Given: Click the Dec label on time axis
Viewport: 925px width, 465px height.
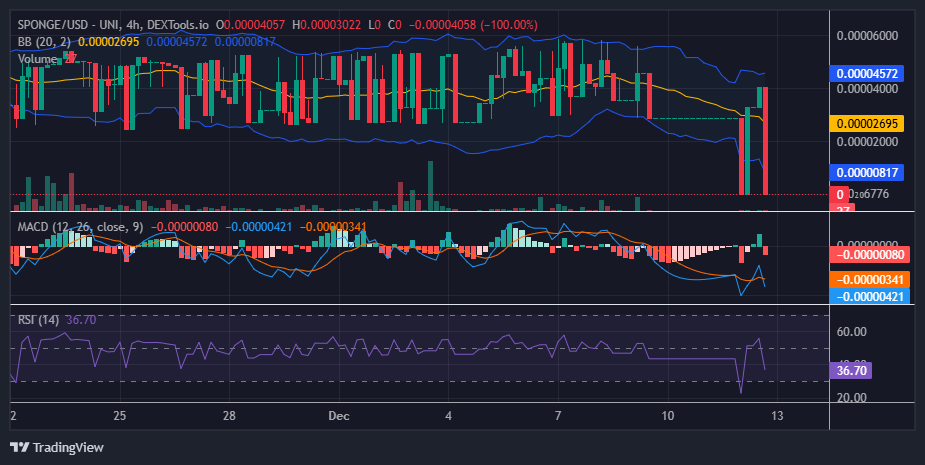Looking at the screenshot, I should point(339,415).
